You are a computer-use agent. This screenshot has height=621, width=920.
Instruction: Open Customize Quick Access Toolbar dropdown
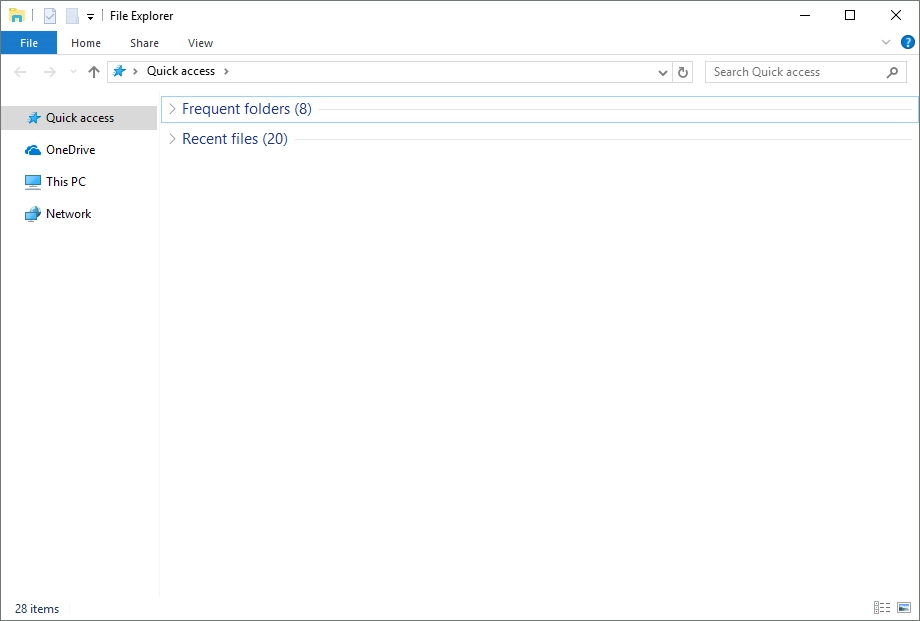tap(90, 17)
